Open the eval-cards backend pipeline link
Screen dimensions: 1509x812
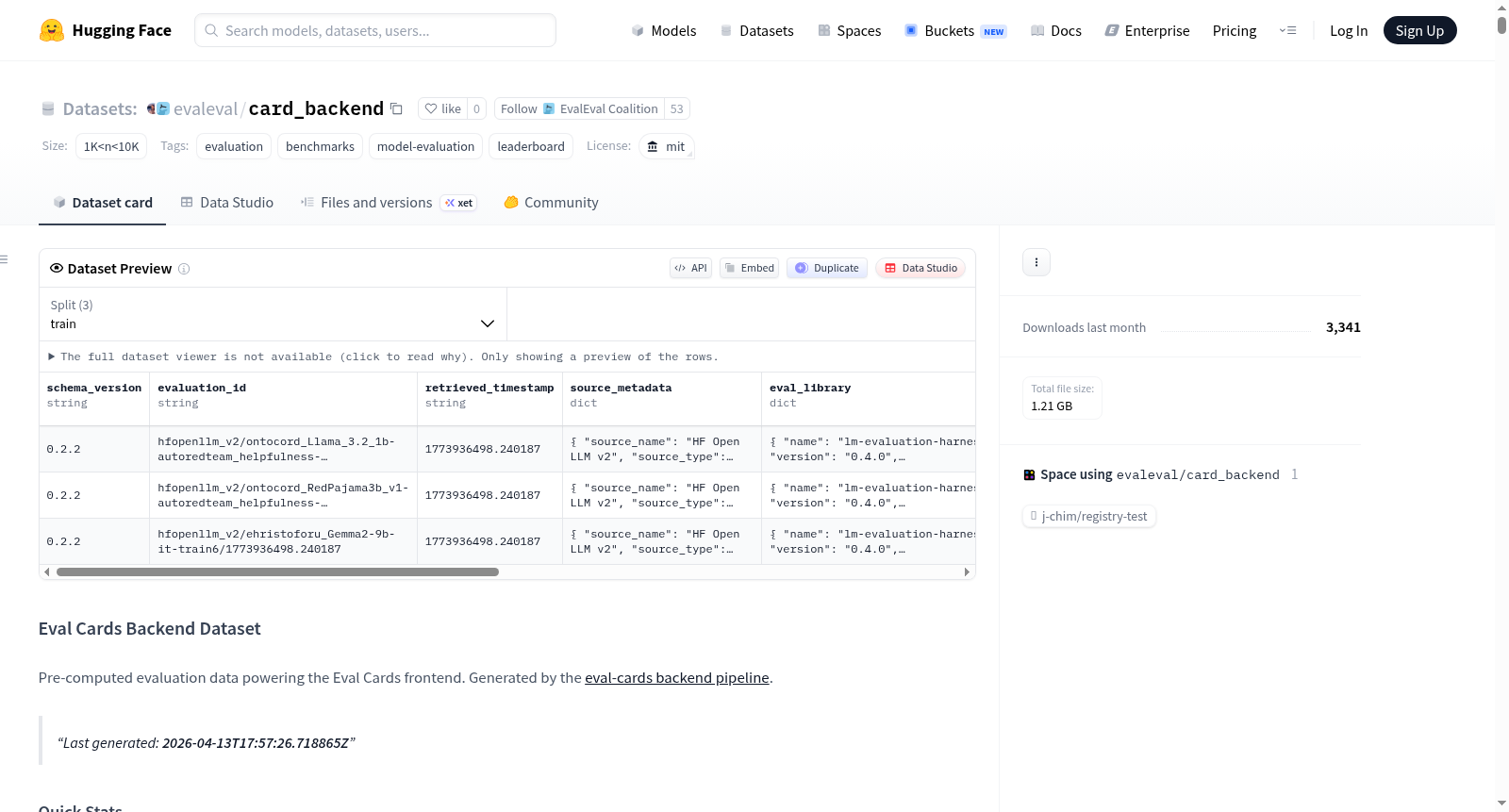coord(677,677)
